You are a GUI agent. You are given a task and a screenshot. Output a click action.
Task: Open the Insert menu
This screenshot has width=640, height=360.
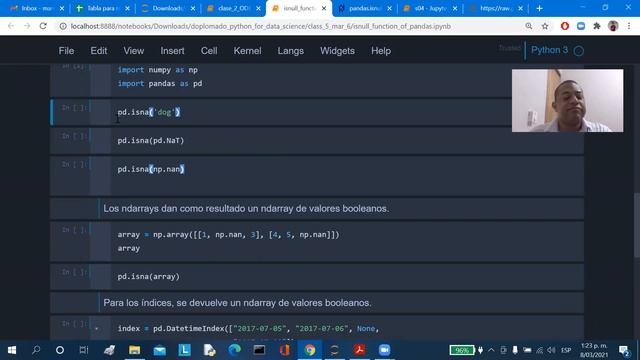point(172,51)
